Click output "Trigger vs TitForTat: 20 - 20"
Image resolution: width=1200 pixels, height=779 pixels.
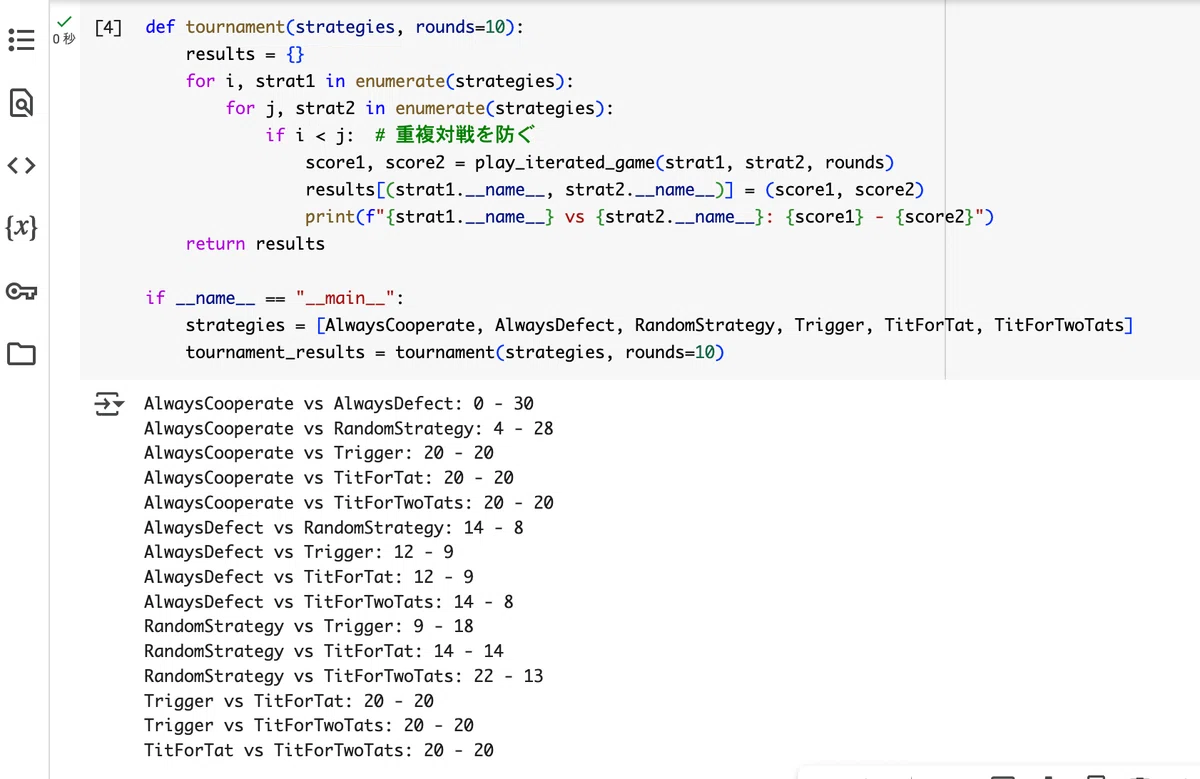pos(289,701)
